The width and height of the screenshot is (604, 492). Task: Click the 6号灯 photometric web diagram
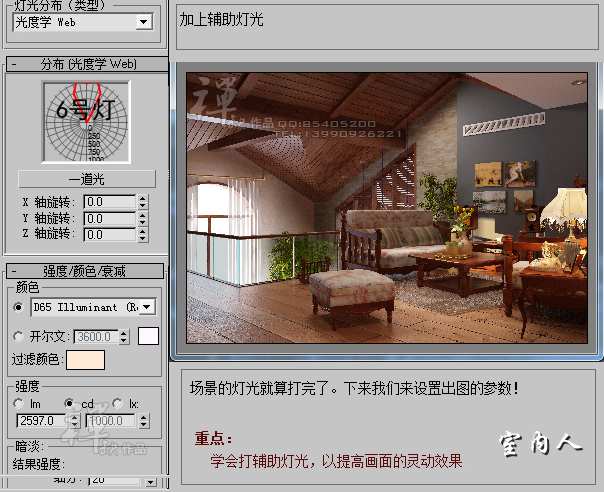pos(86,122)
